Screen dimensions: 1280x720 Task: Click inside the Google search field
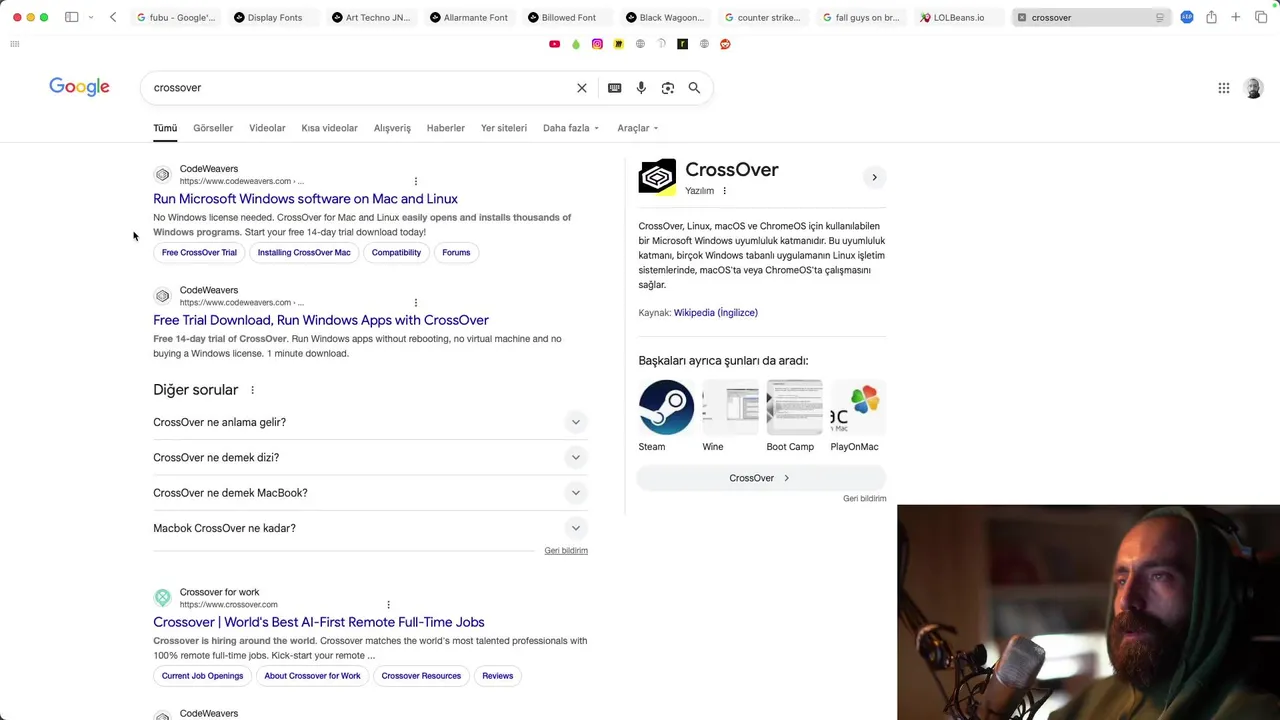[x=360, y=88]
